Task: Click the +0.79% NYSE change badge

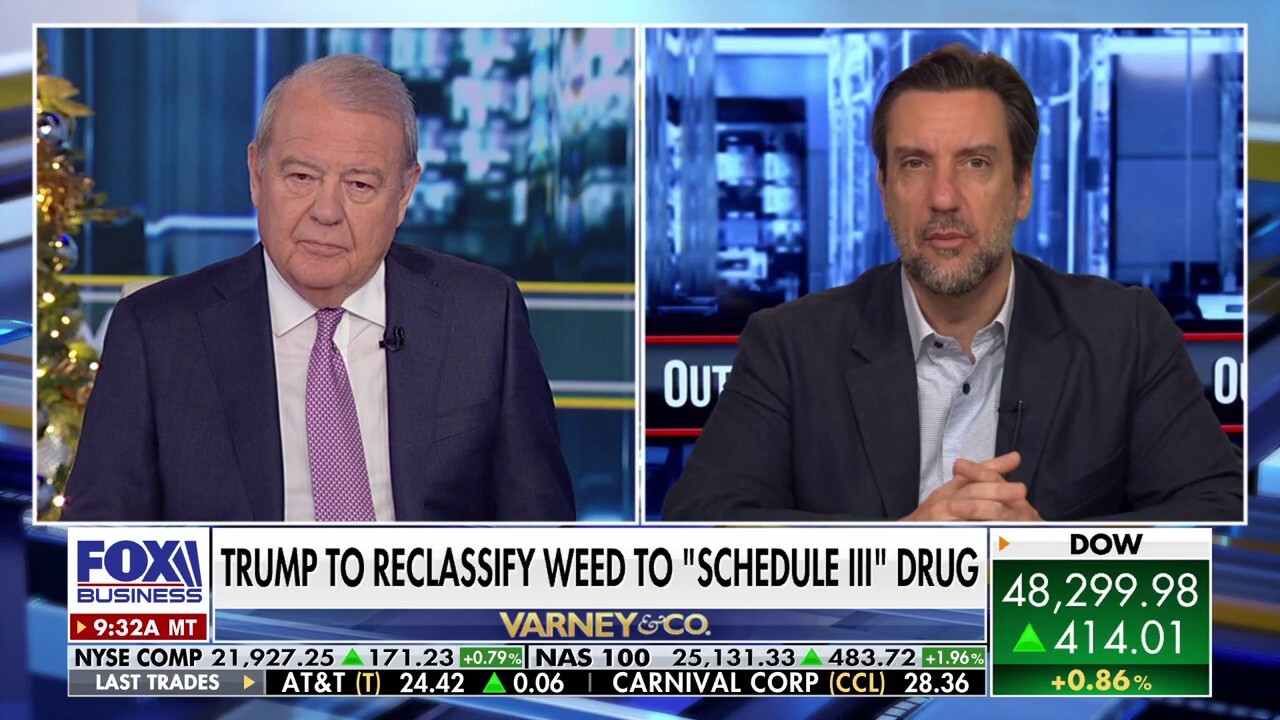Action: pos(491,658)
